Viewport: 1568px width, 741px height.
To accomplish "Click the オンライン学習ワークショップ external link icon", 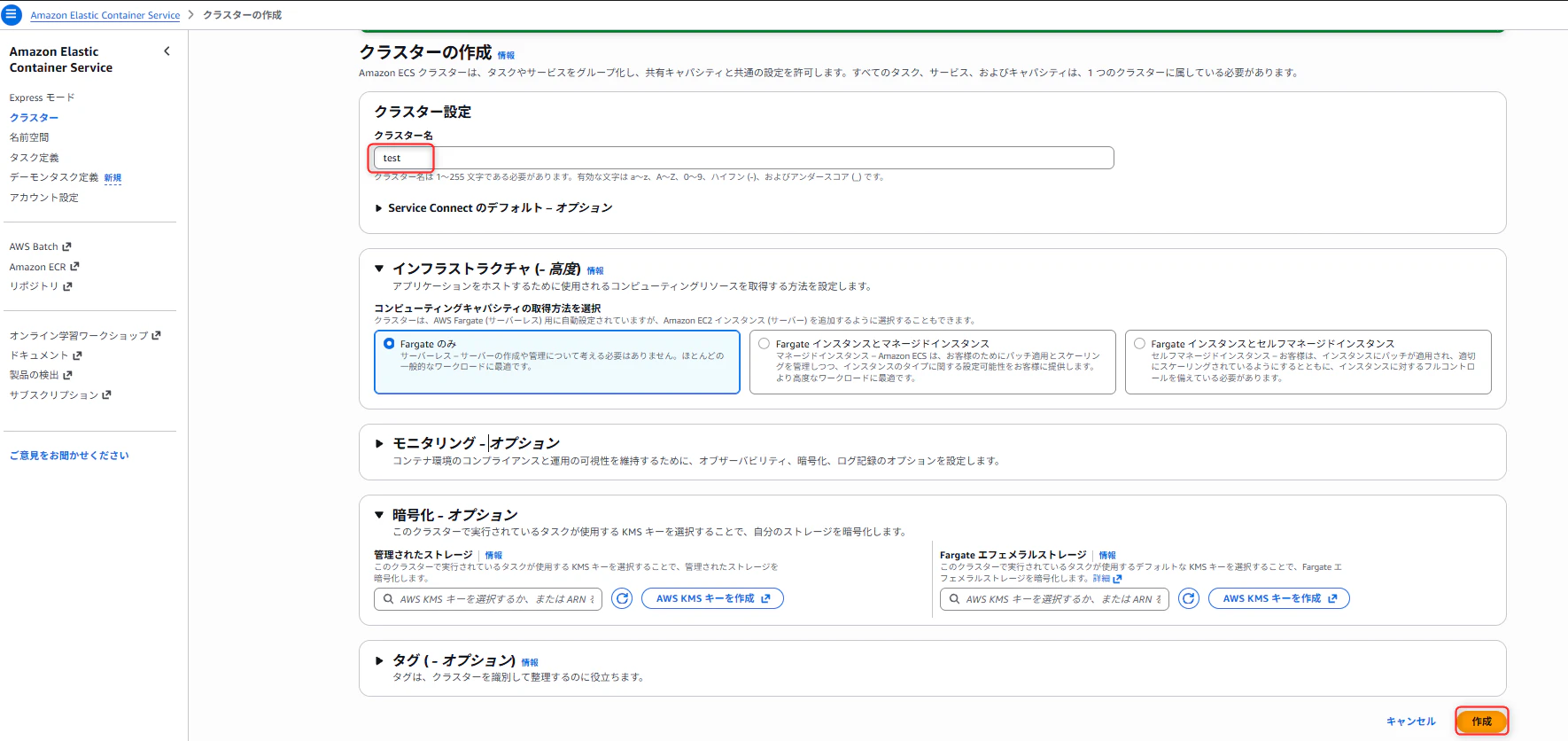I will [157, 335].
